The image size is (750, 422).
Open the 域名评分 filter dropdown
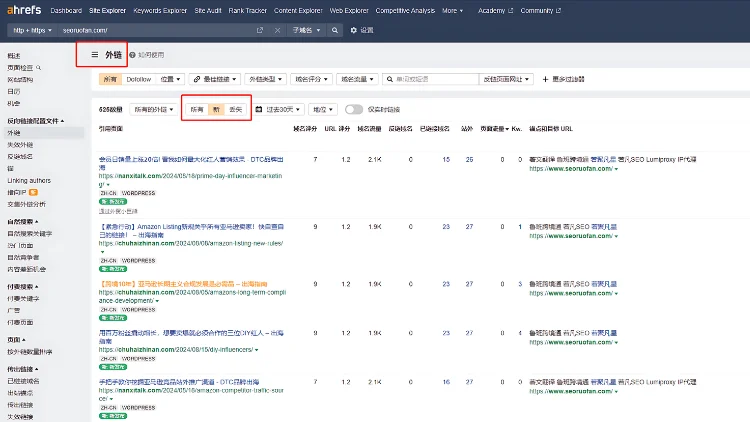pos(311,79)
